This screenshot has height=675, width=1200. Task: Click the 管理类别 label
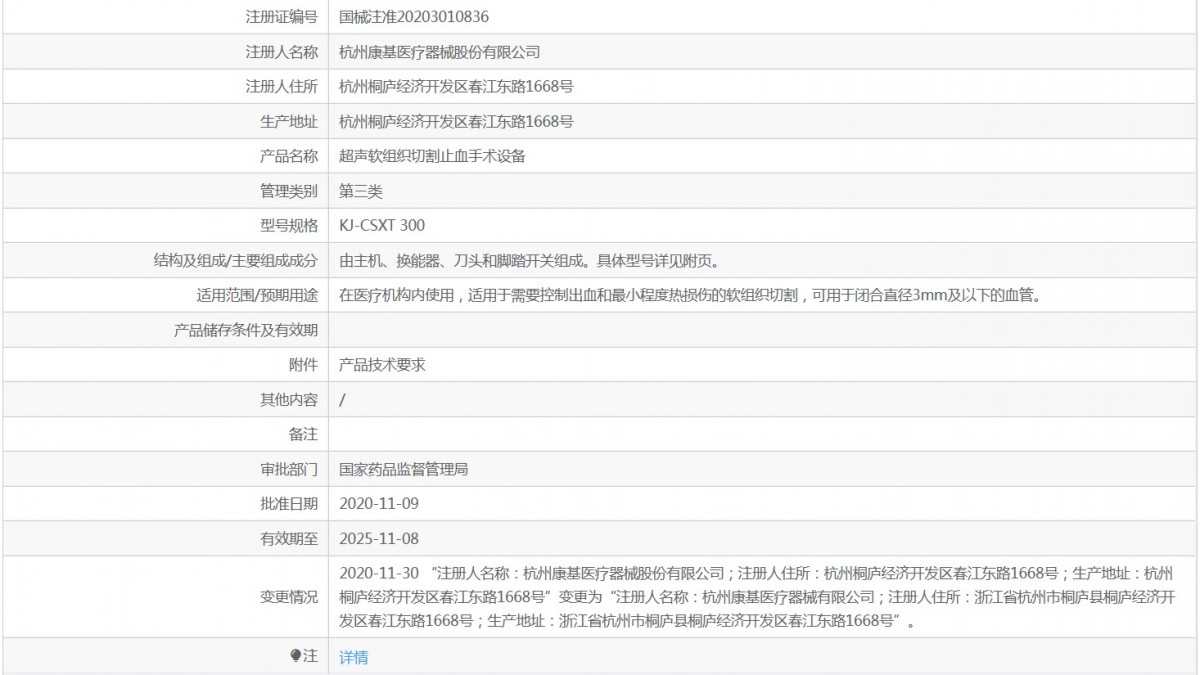tap(289, 191)
